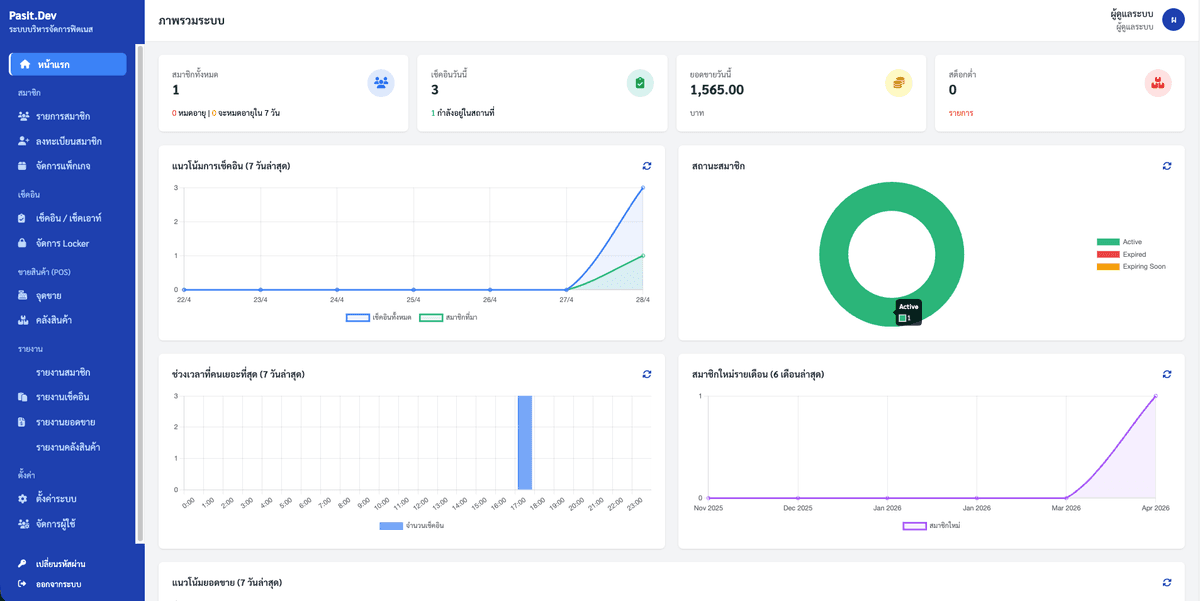This screenshot has width=1200, height=601.
Task: Refresh the สถานะสมาชิก donut chart
Action: click(1167, 166)
